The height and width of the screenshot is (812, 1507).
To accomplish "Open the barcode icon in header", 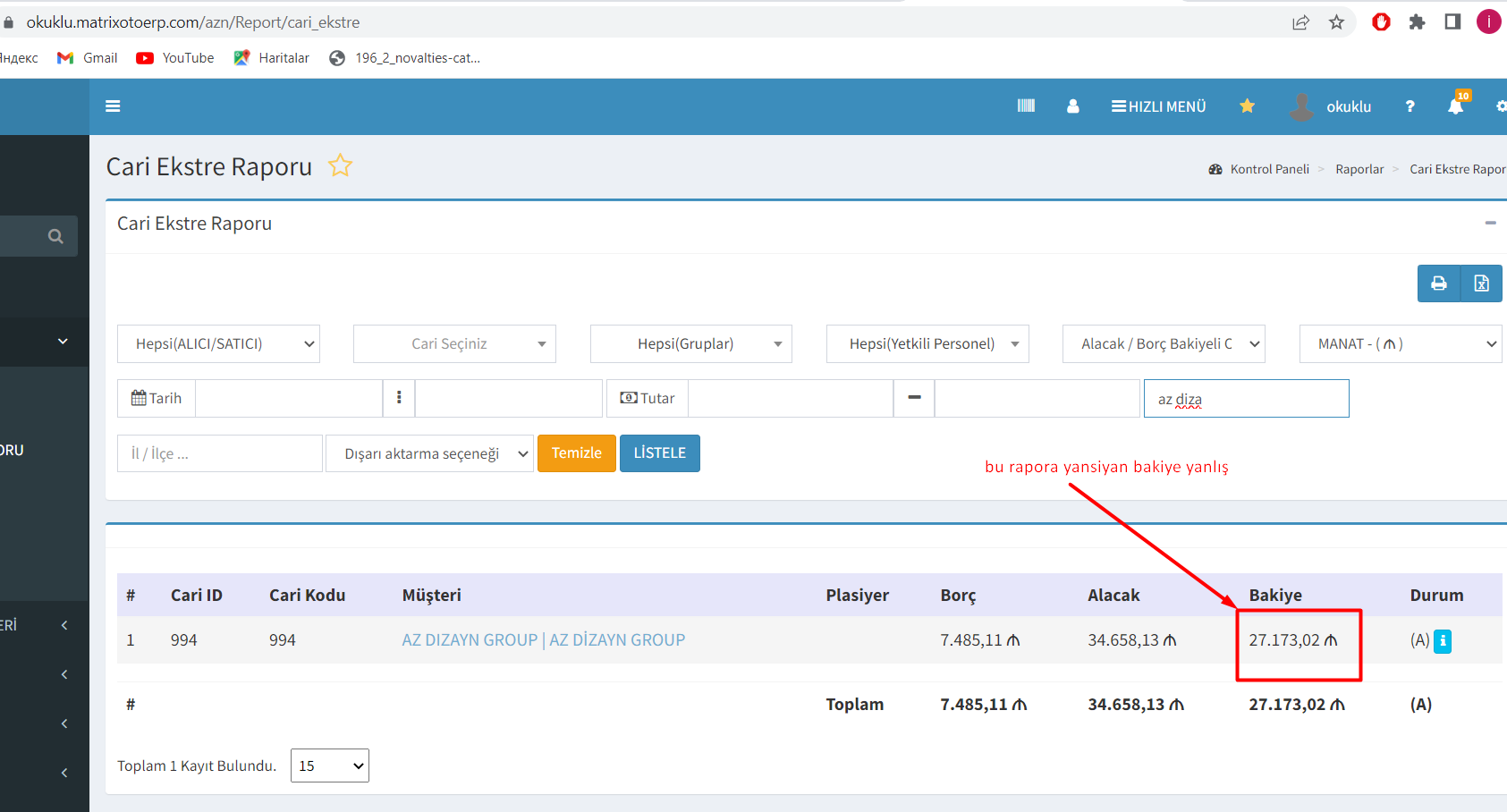I will pos(1026,106).
